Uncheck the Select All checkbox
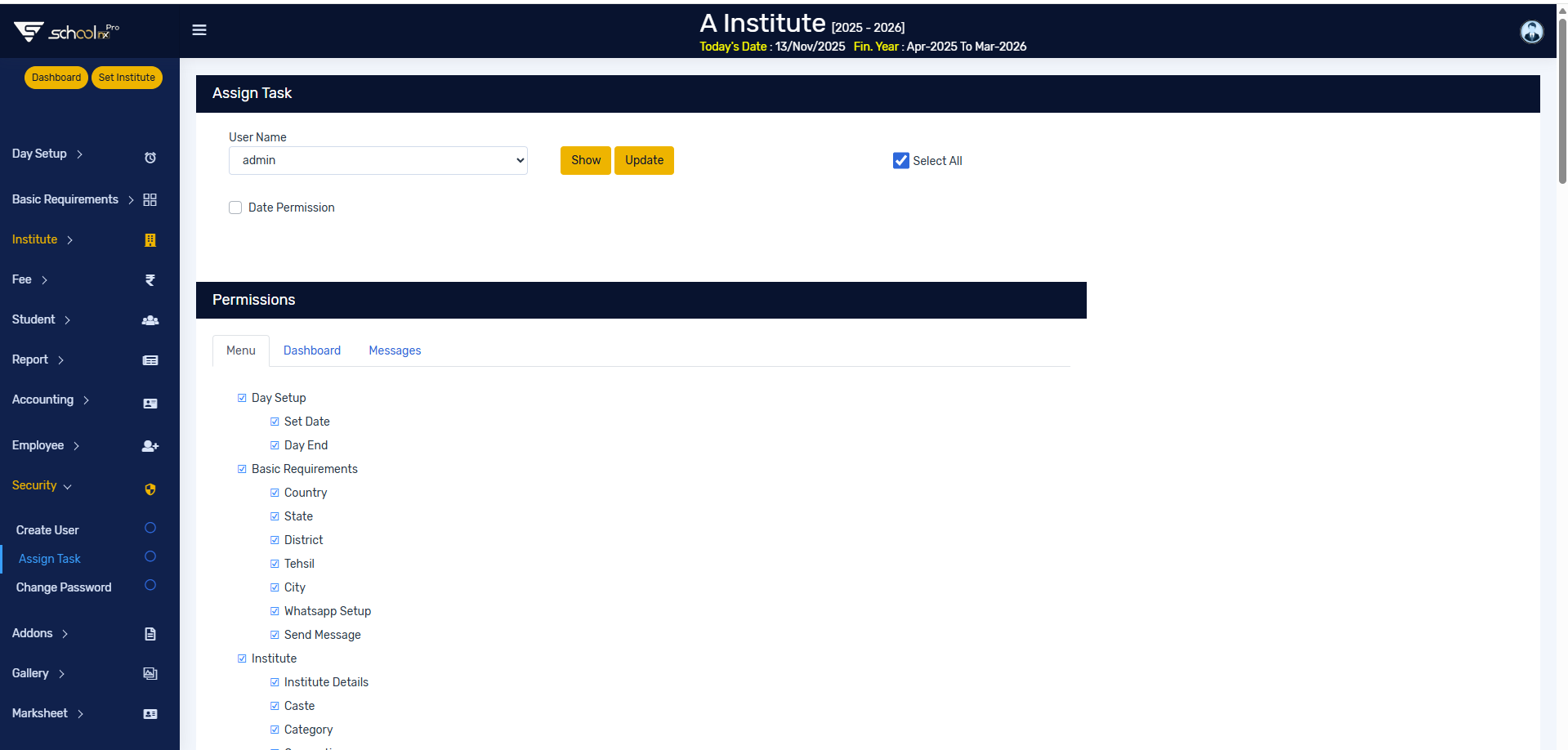The height and width of the screenshot is (750, 1568). [901, 161]
